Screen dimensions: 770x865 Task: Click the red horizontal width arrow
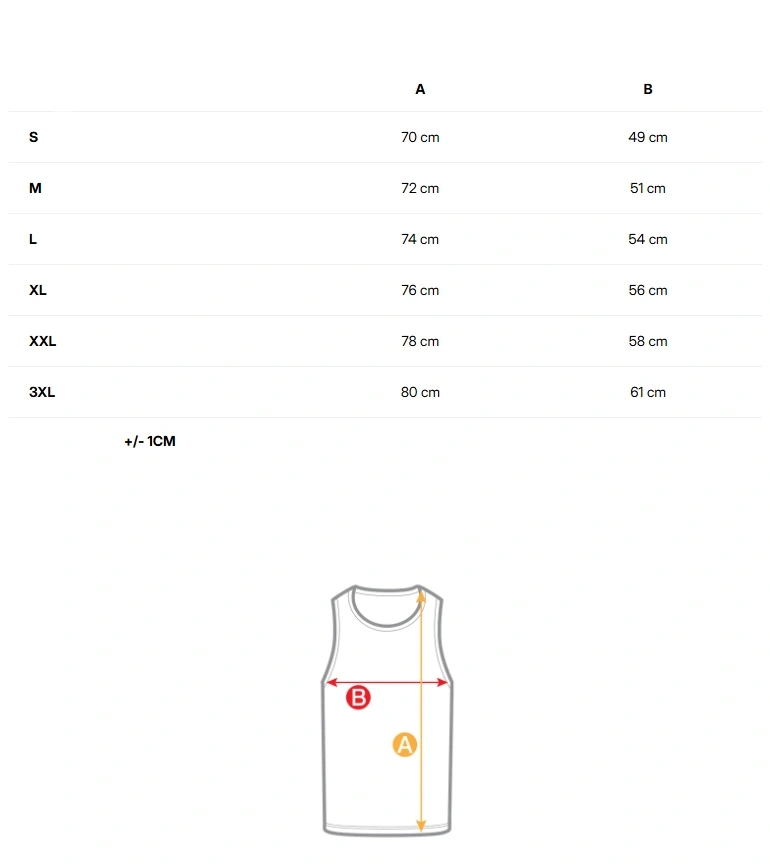pos(387,682)
